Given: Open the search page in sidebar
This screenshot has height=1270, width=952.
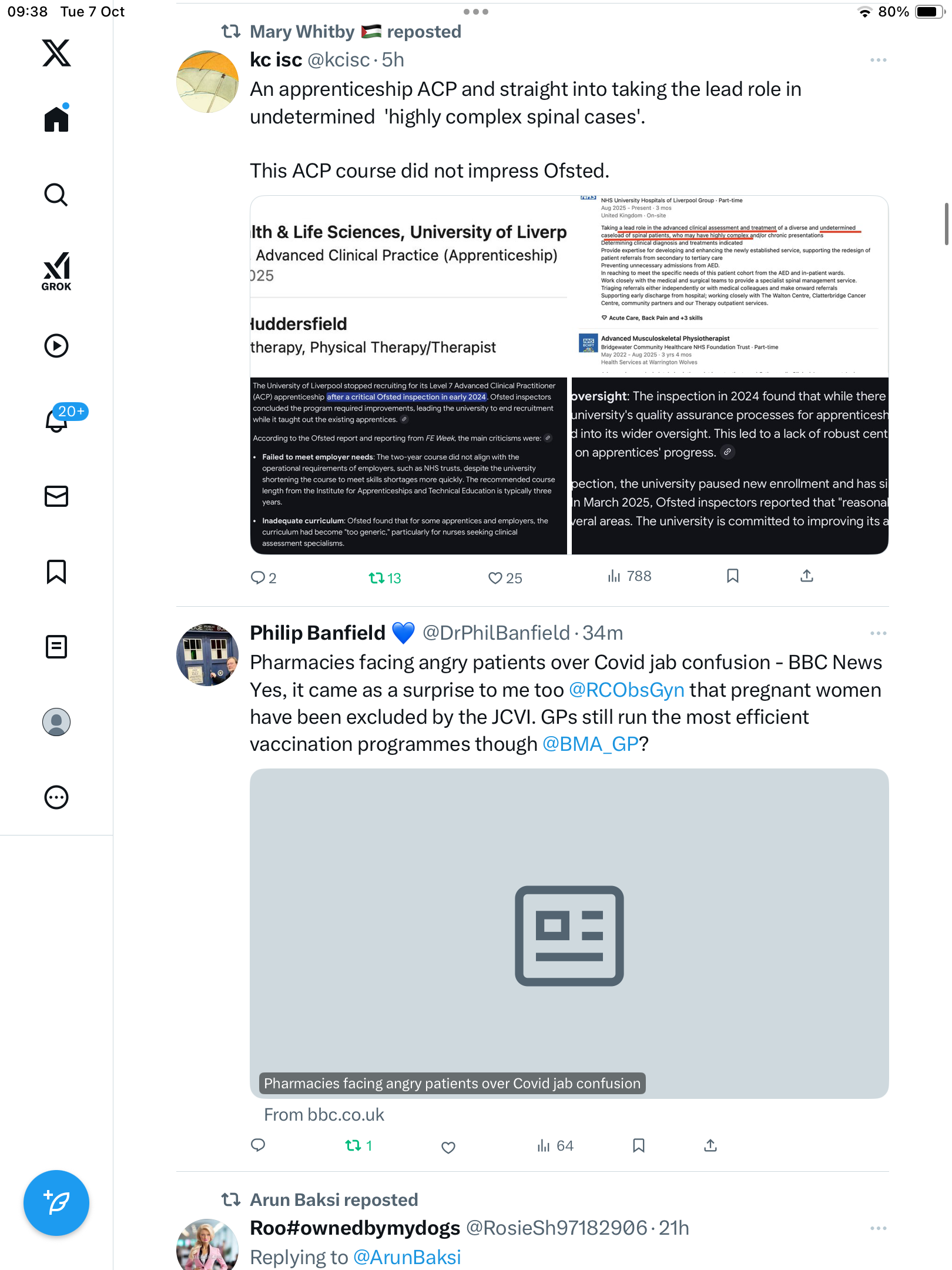Looking at the screenshot, I should tap(56, 195).
